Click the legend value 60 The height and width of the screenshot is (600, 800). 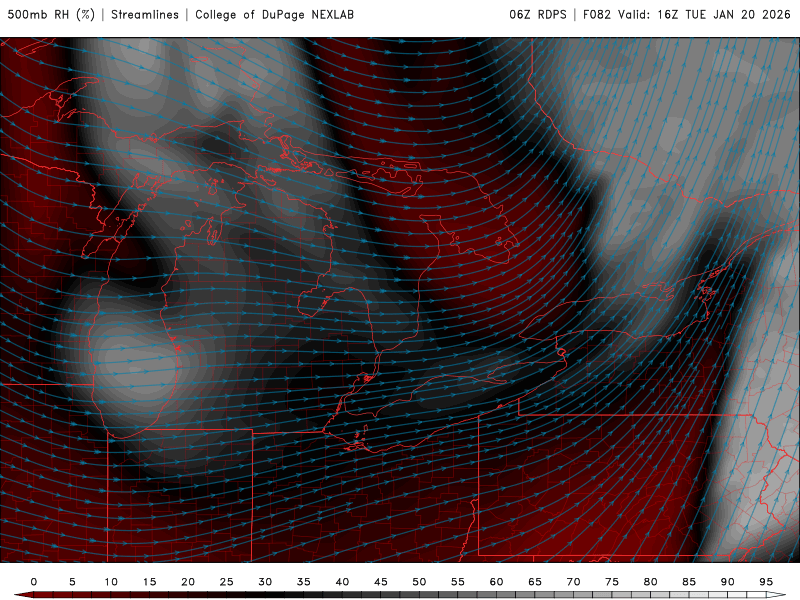point(496,582)
